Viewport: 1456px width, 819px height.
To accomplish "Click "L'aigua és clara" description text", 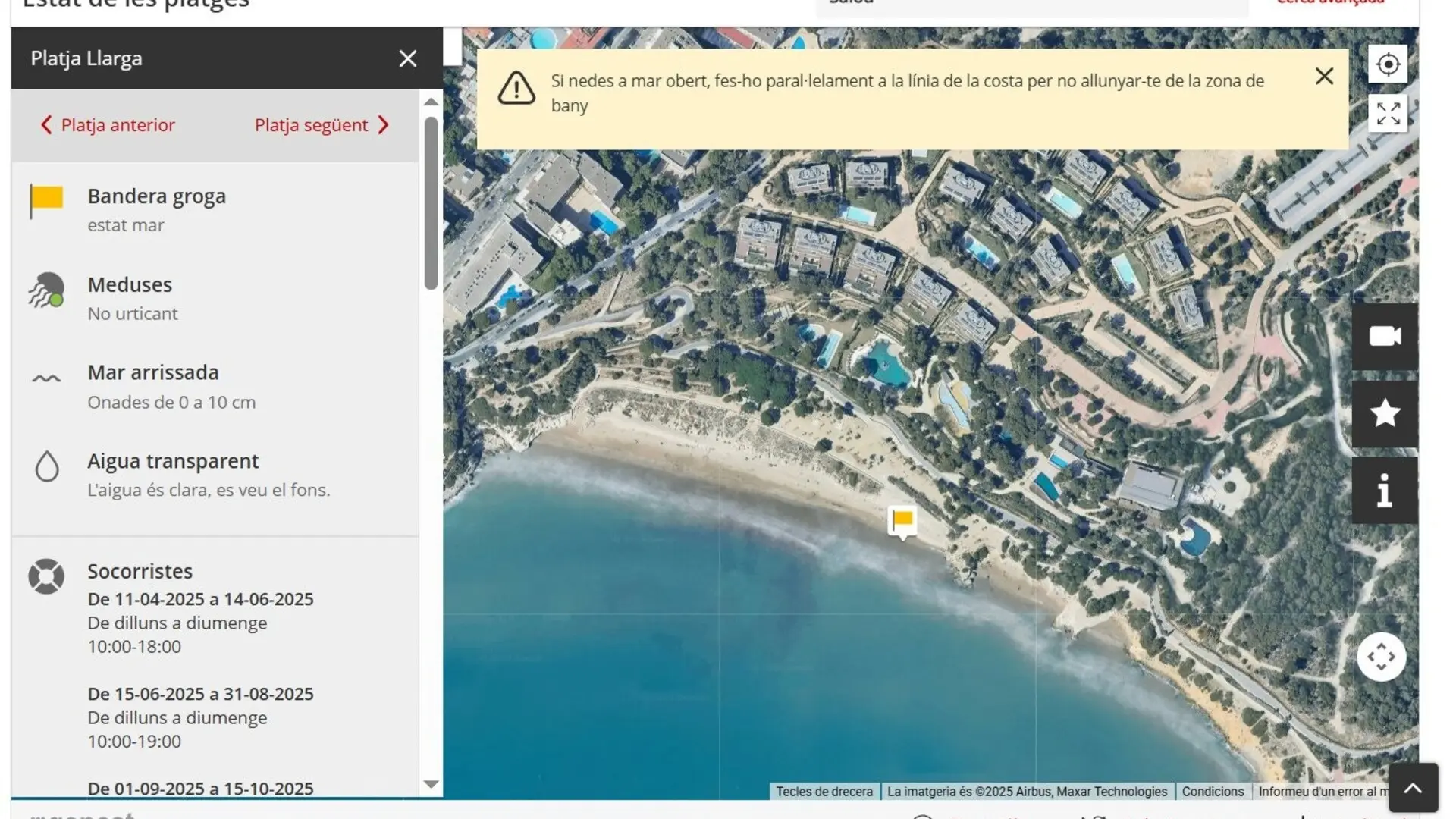I will (x=209, y=490).
